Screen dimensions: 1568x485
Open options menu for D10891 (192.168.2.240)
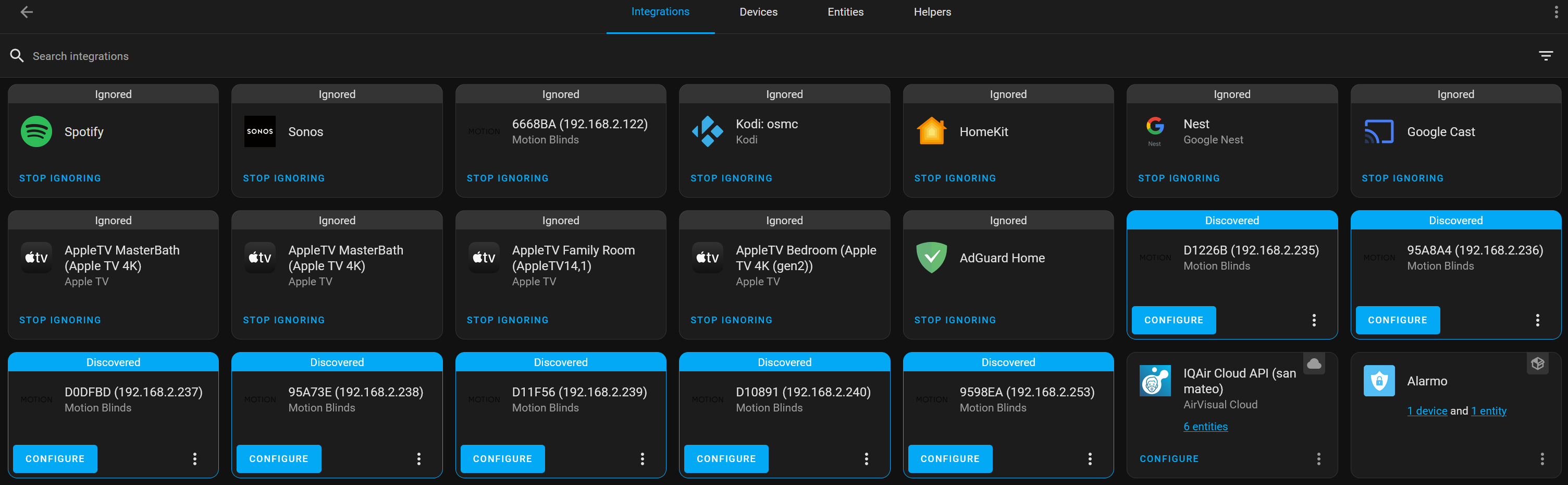pyautogui.click(x=866, y=459)
